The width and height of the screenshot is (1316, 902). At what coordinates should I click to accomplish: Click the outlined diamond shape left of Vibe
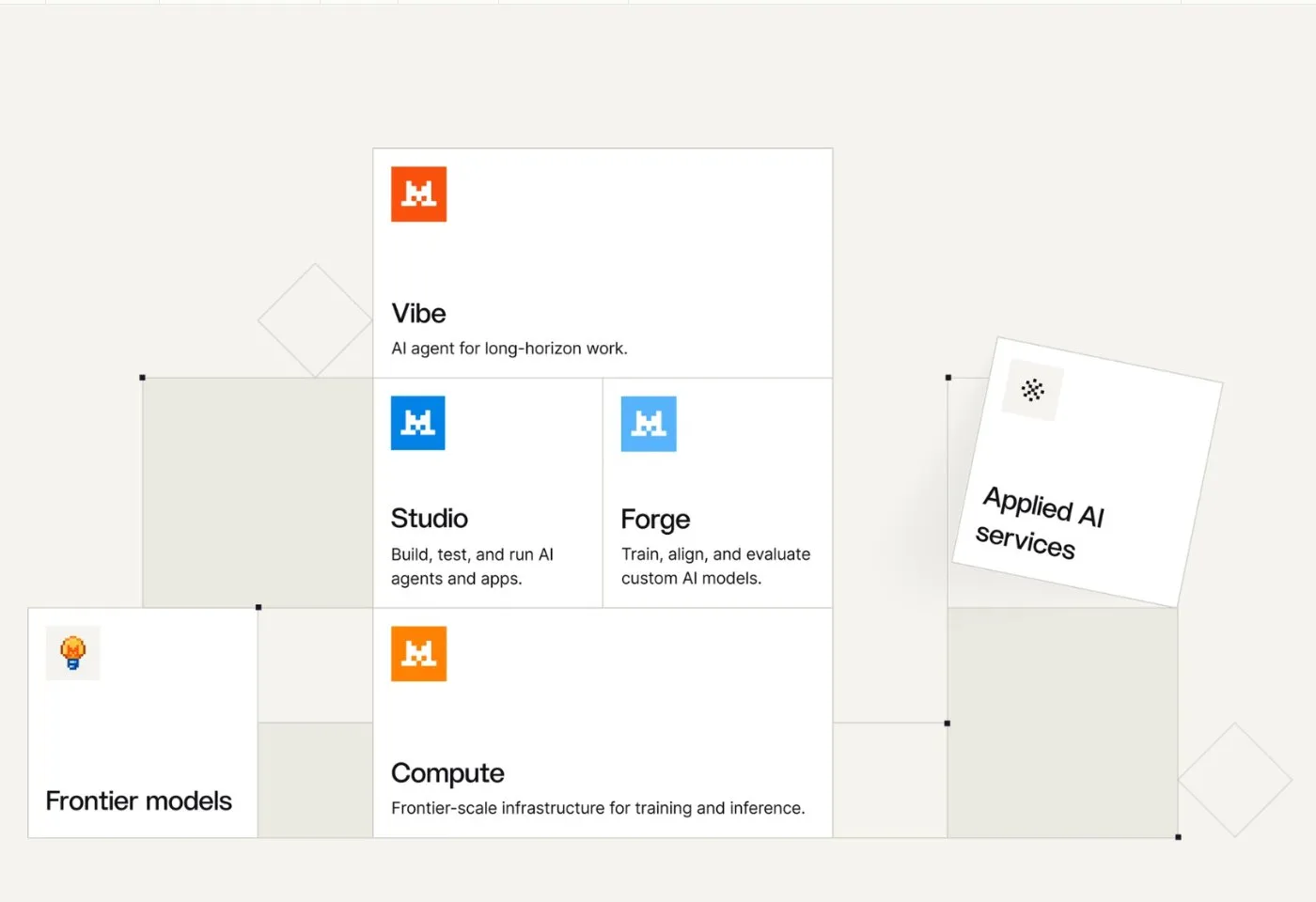tap(315, 320)
